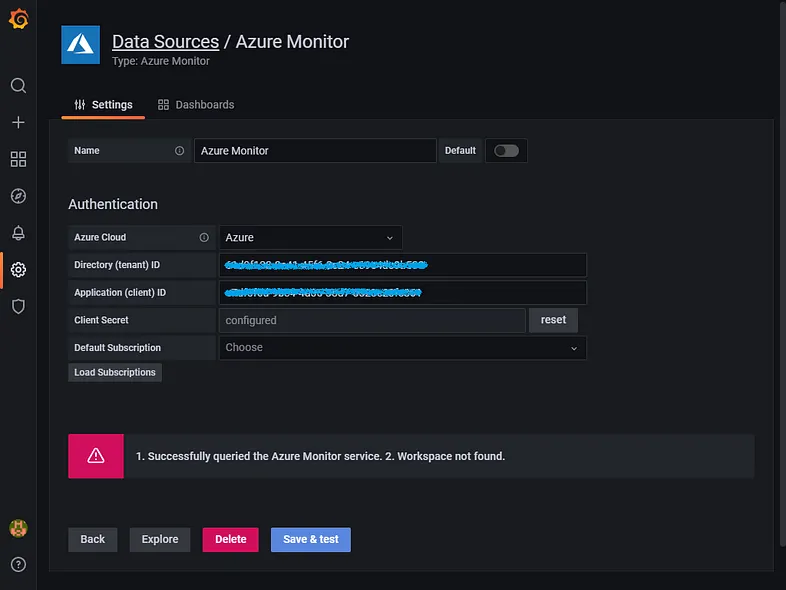Open the user profile avatar
Image resolution: width=786 pixels, height=590 pixels.
pyautogui.click(x=19, y=528)
